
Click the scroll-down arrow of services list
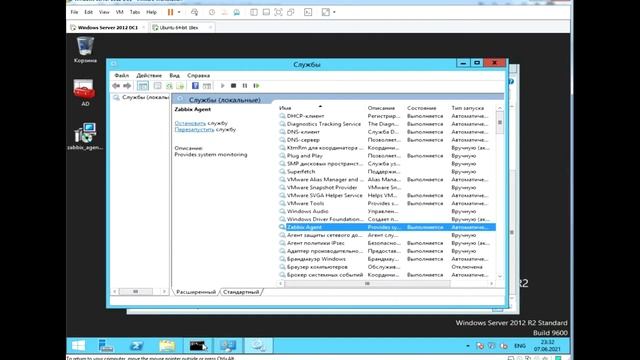[500, 276]
